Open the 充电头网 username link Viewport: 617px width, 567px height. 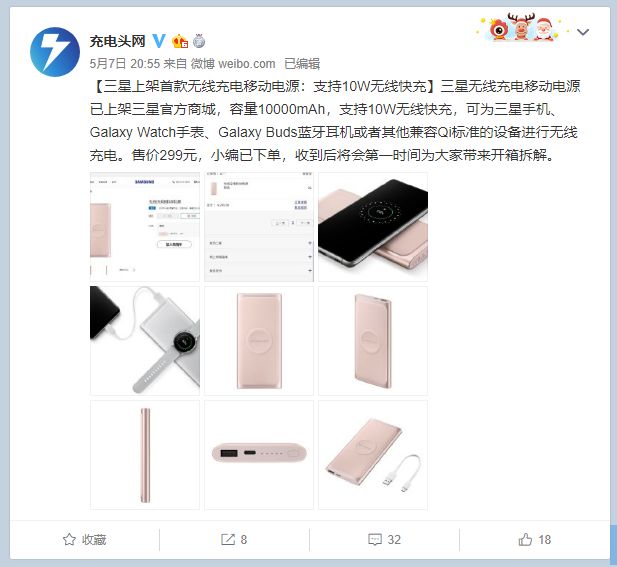117,41
